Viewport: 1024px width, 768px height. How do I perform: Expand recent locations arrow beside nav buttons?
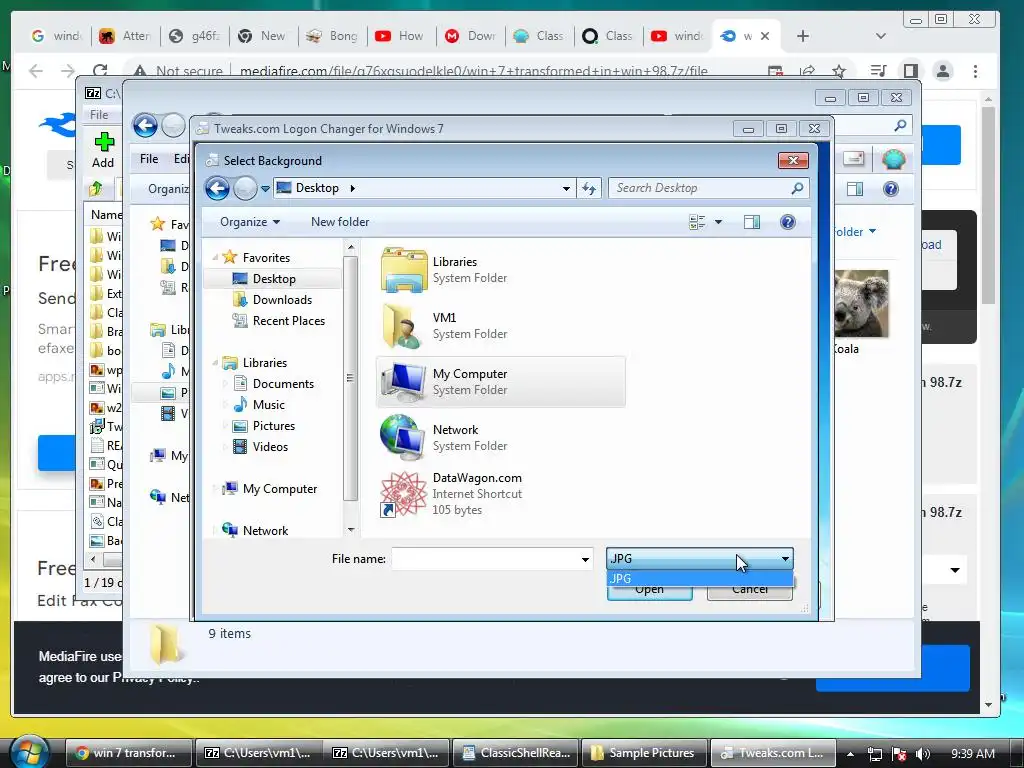265,189
